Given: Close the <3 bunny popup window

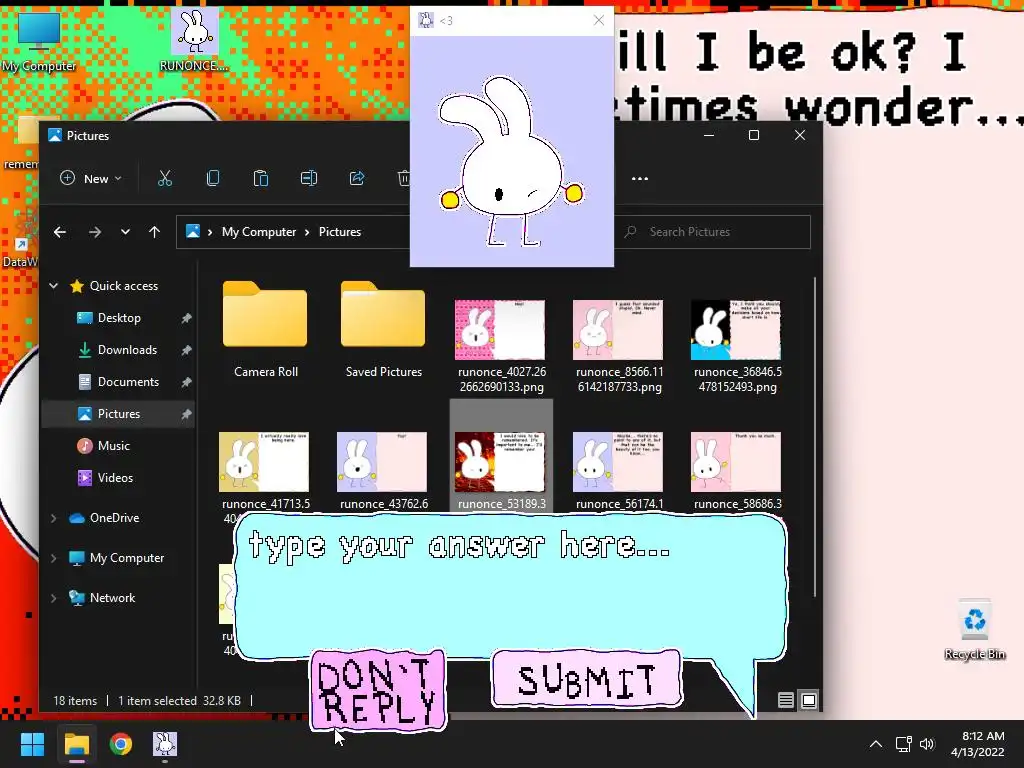Looking at the screenshot, I should [x=599, y=20].
